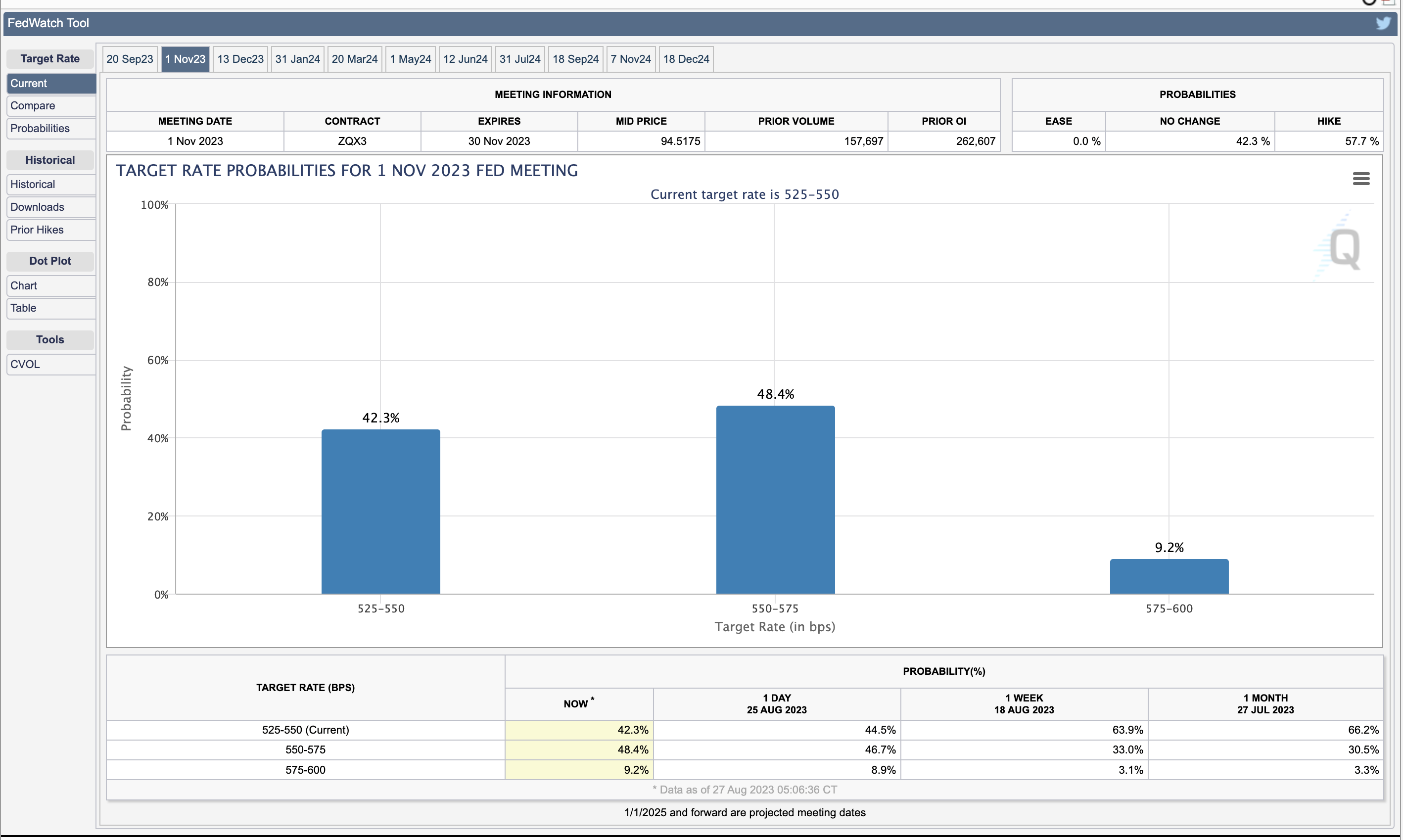Show the Dot Plot Chart
The width and height of the screenshot is (1403, 840).
pyautogui.click(x=50, y=286)
